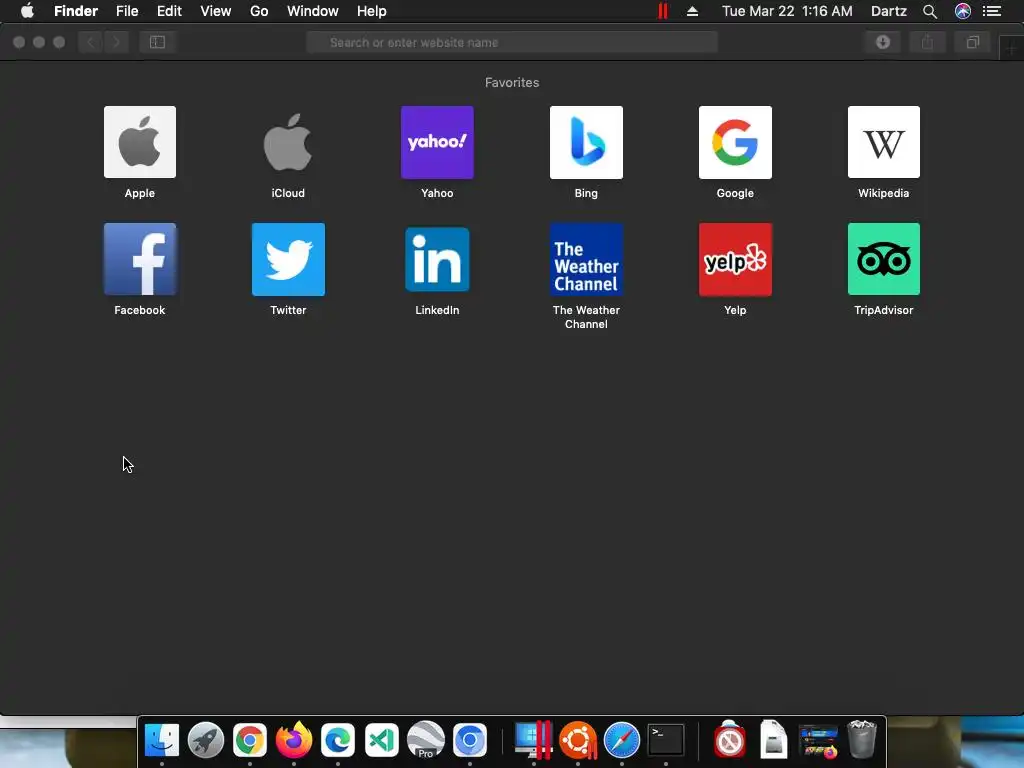
Task: Click the Search or enter website name field
Action: point(512,42)
